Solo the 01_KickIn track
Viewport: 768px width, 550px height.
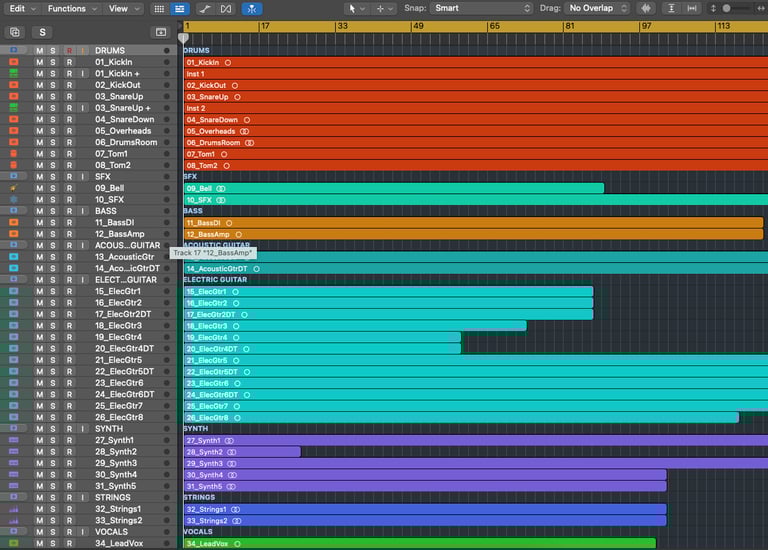click(x=53, y=62)
